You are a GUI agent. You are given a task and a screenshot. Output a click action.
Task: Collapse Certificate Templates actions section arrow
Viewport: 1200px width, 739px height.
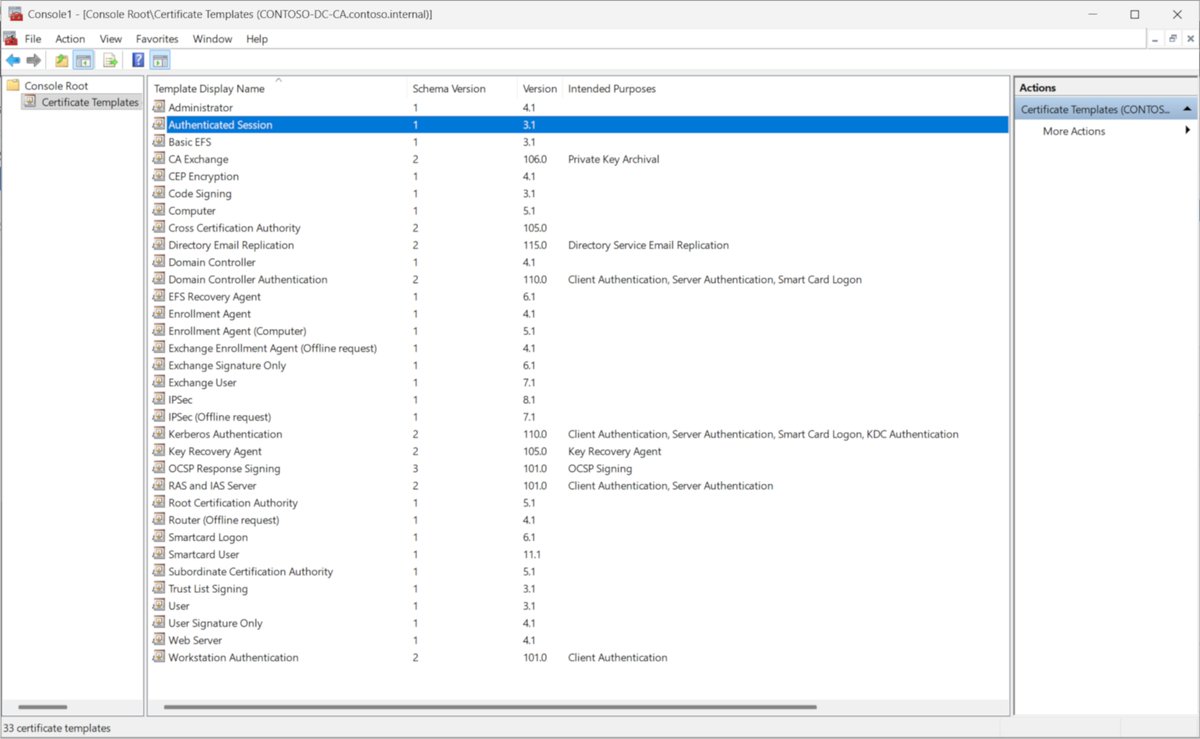coord(1186,109)
